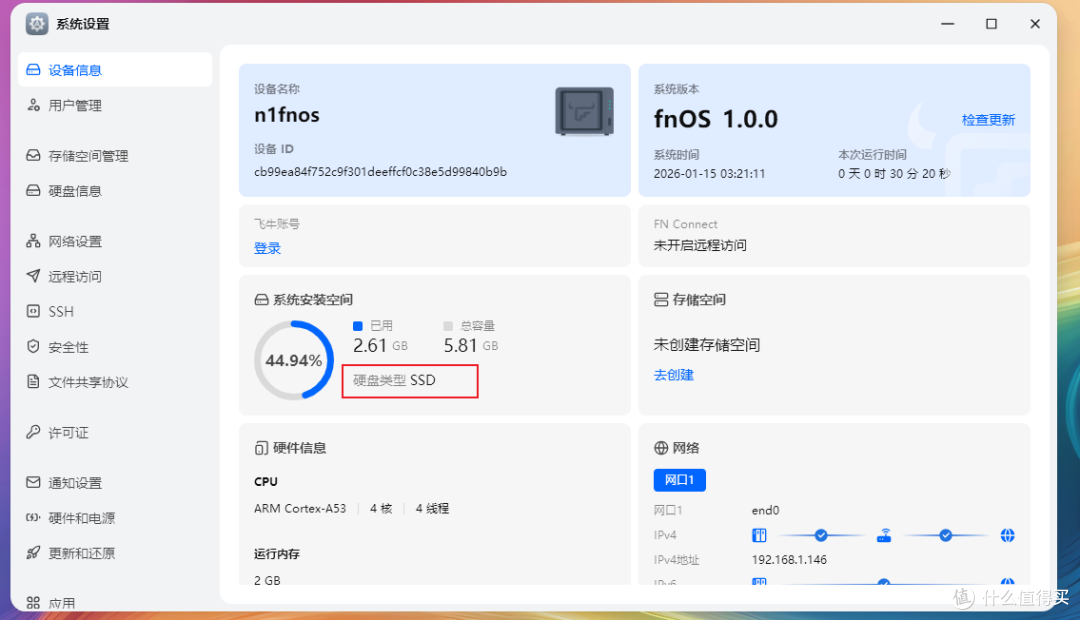Click the end0 interface name
The height and width of the screenshot is (620, 1080).
(765, 510)
